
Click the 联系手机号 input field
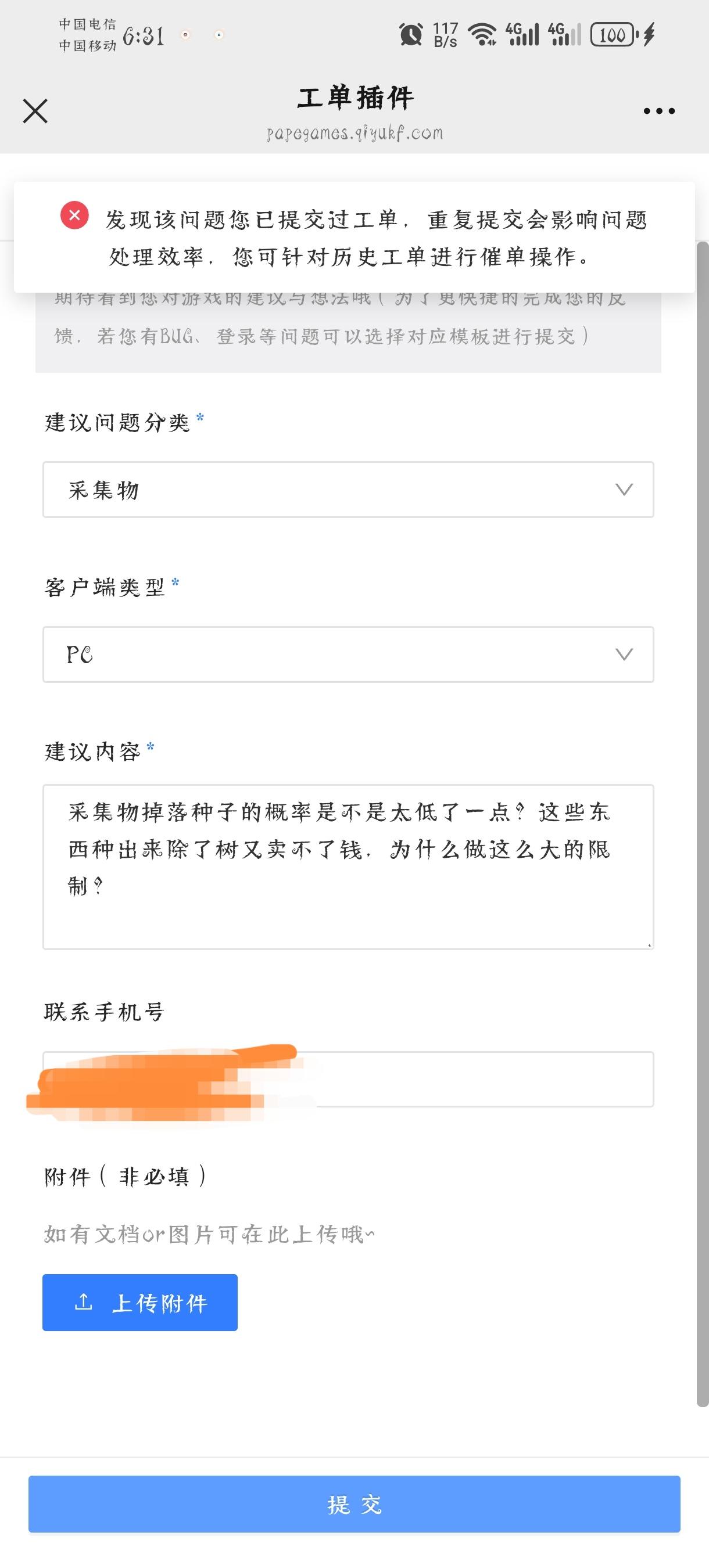coord(475,1078)
